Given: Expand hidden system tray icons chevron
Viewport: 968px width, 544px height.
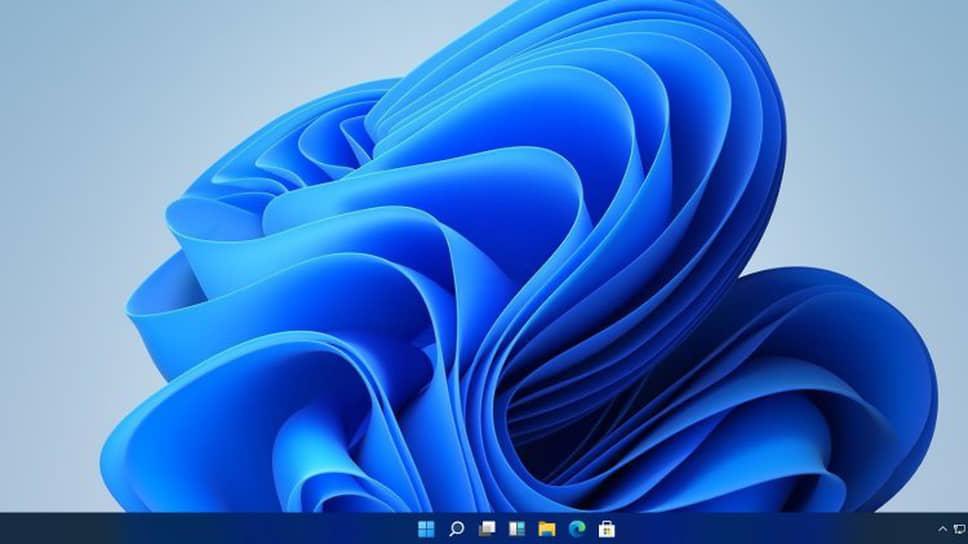Looking at the screenshot, I should point(942,528).
